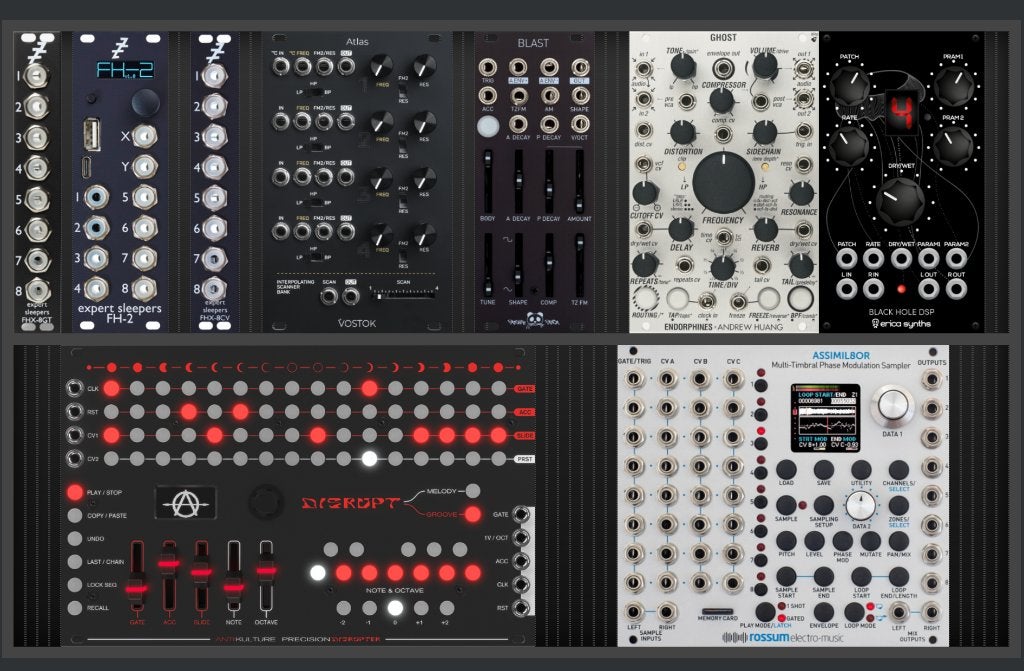Toggle the LOCK SEQ button
This screenshot has width=1024, height=671.
(75, 585)
